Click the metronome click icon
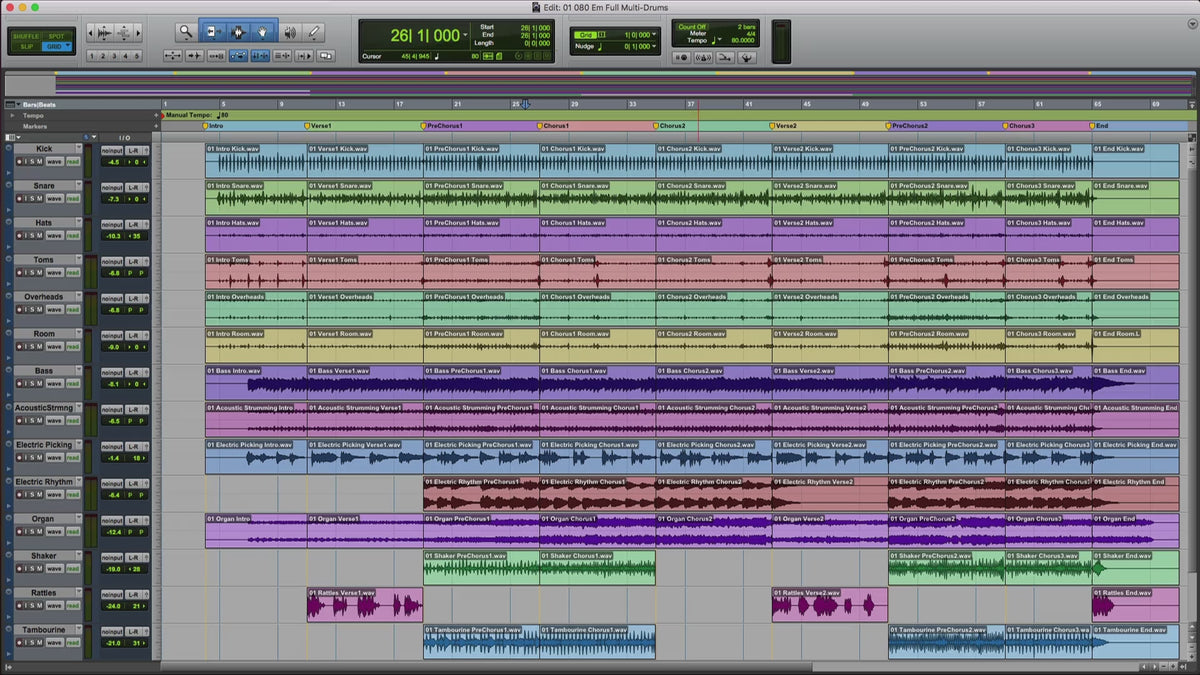Viewport: 1200px width, 675px height. coord(704,58)
